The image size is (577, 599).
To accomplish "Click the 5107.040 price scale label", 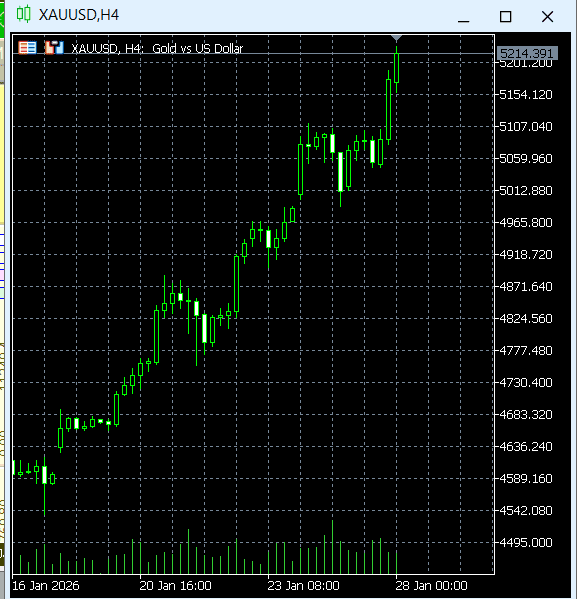I will (526, 126).
